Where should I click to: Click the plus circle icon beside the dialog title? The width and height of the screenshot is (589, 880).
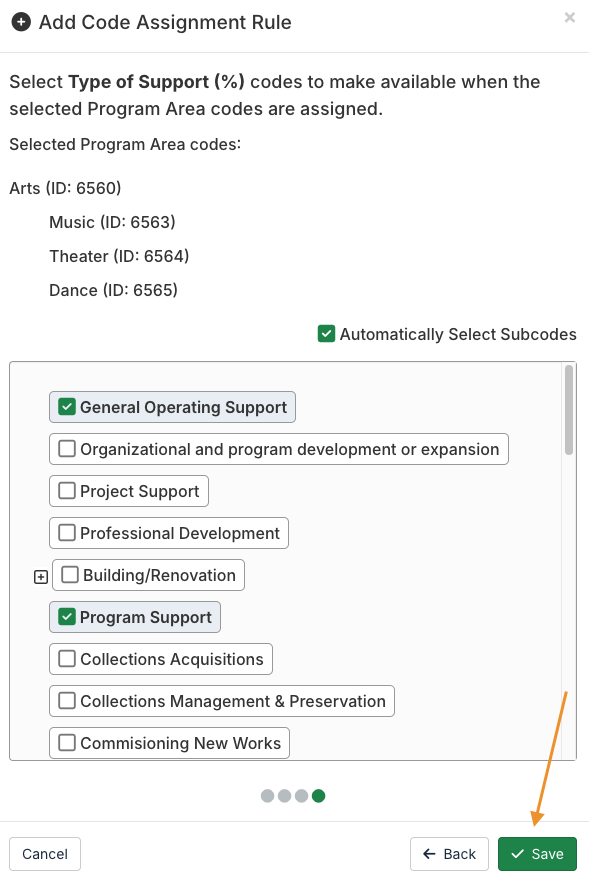pos(21,22)
